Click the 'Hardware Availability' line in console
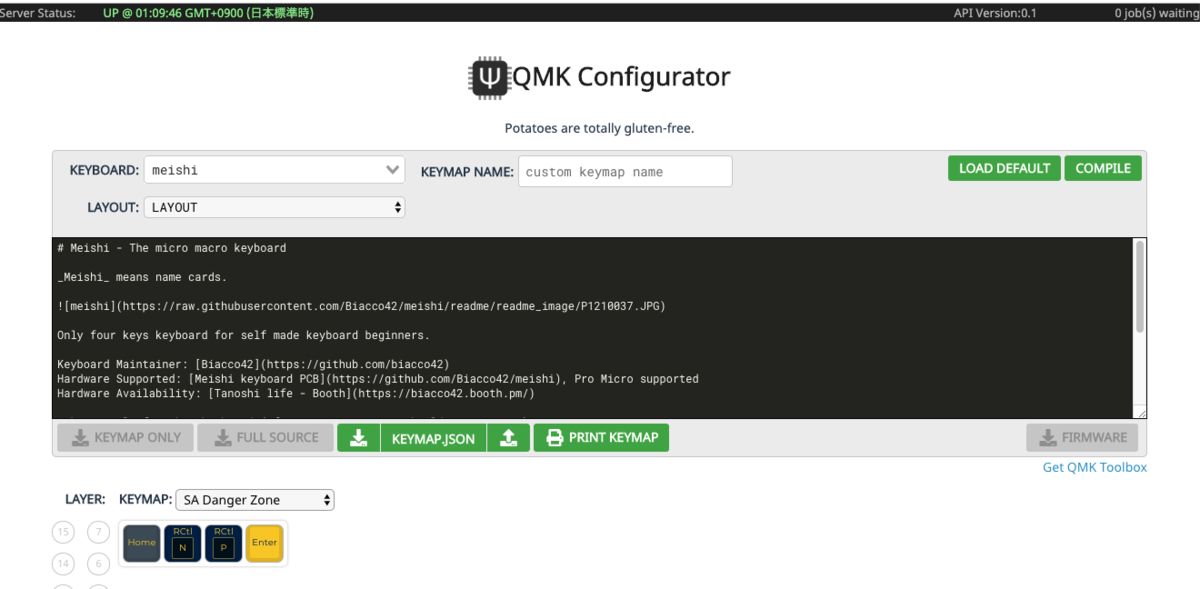The width and height of the screenshot is (1200, 589). [296, 393]
